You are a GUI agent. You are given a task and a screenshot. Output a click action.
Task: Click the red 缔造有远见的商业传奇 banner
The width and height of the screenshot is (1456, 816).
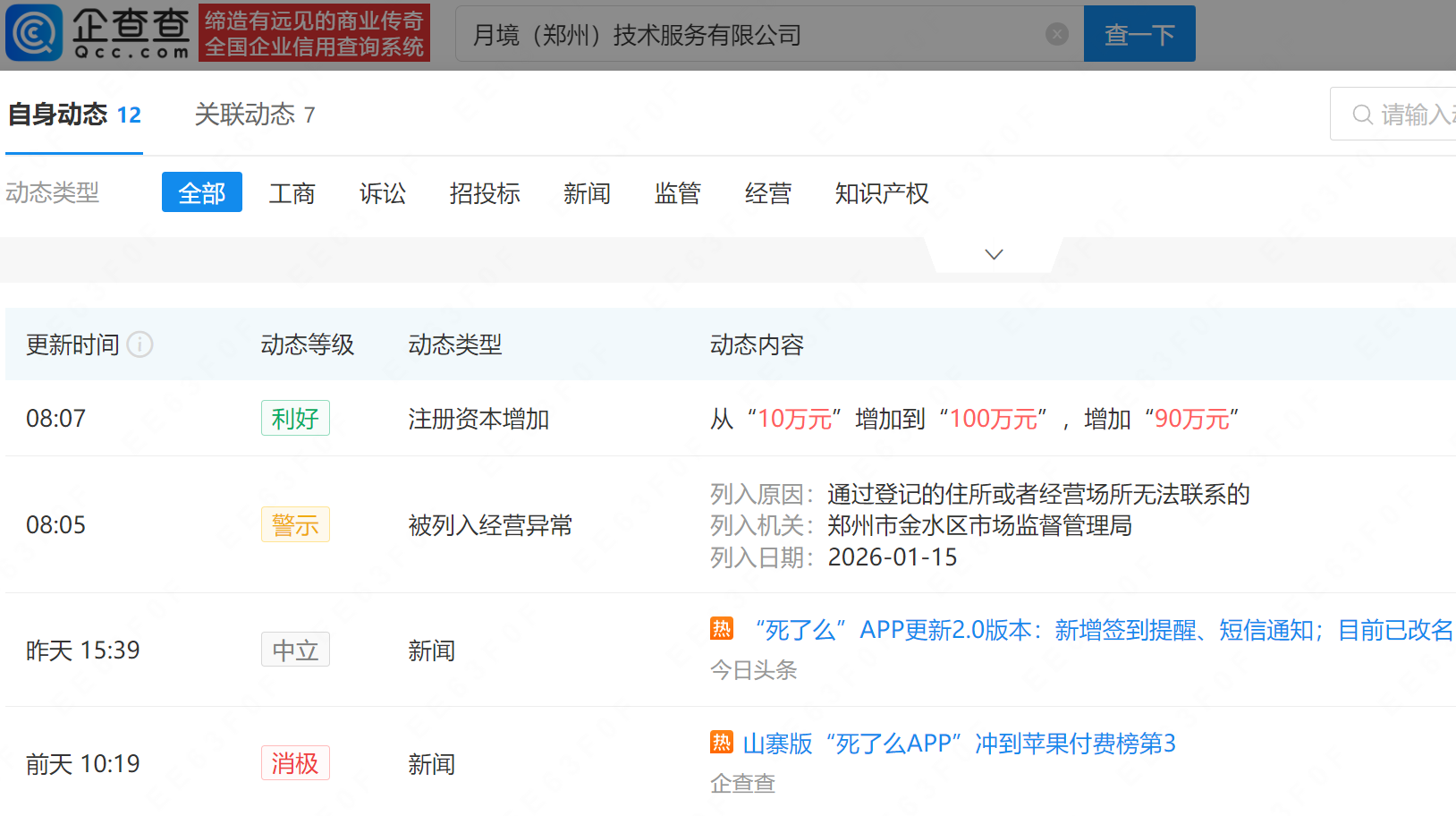[314, 33]
